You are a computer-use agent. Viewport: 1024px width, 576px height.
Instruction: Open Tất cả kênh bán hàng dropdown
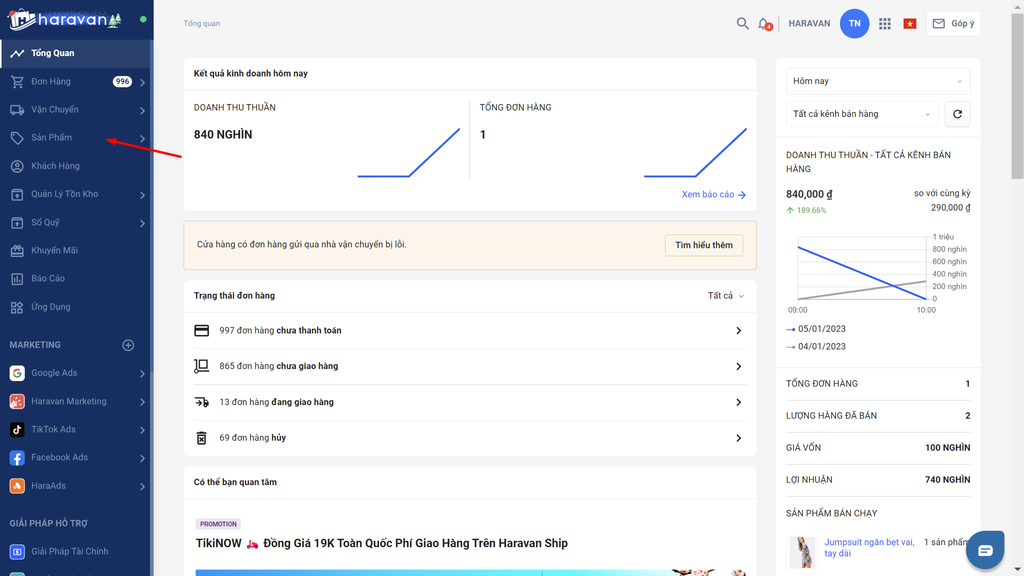click(862, 114)
